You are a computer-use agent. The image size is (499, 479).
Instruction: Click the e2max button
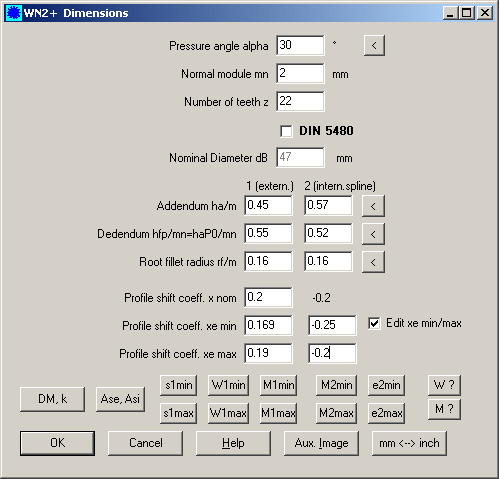pyautogui.click(x=386, y=413)
